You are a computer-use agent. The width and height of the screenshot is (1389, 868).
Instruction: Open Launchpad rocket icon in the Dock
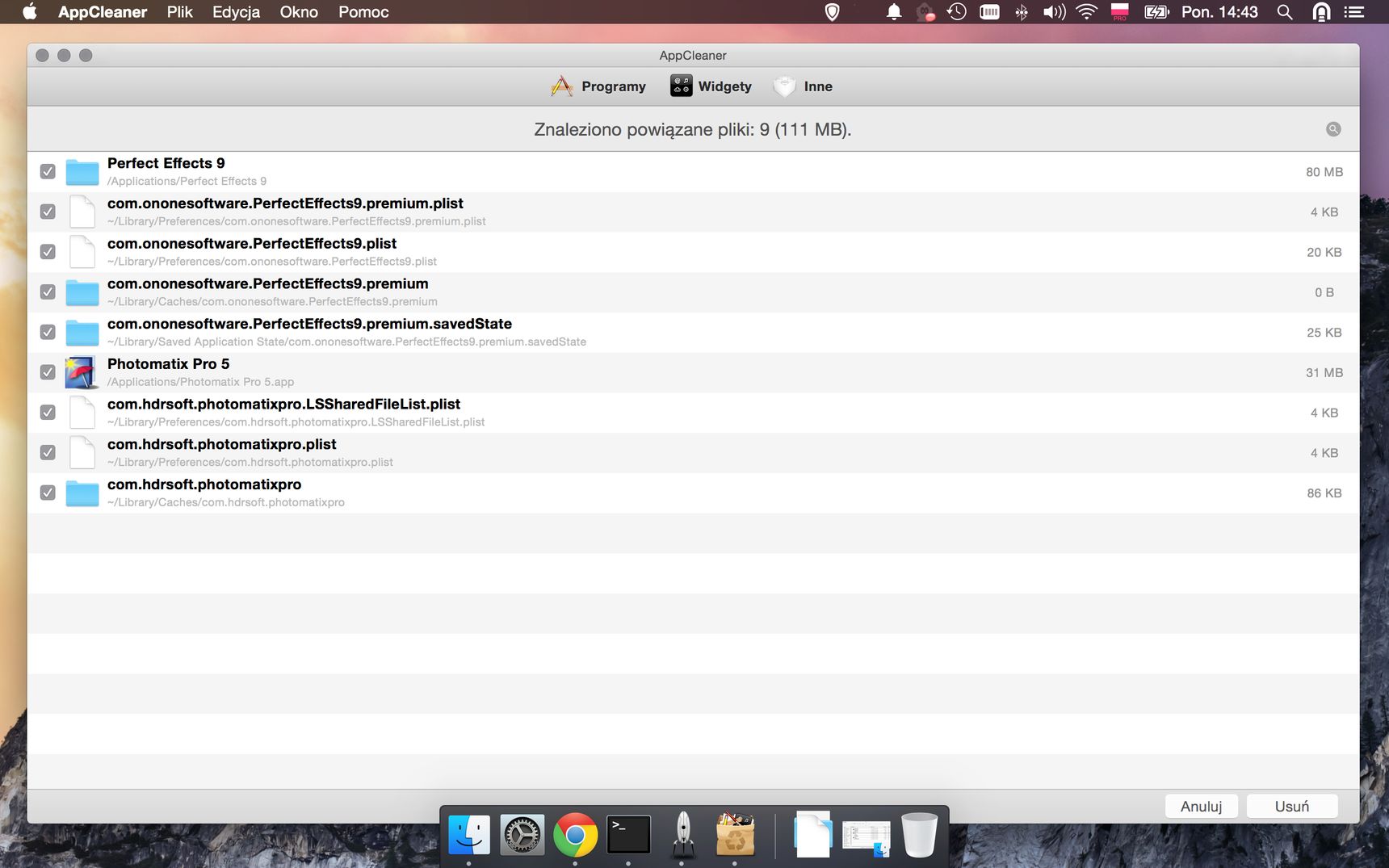[682, 834]
